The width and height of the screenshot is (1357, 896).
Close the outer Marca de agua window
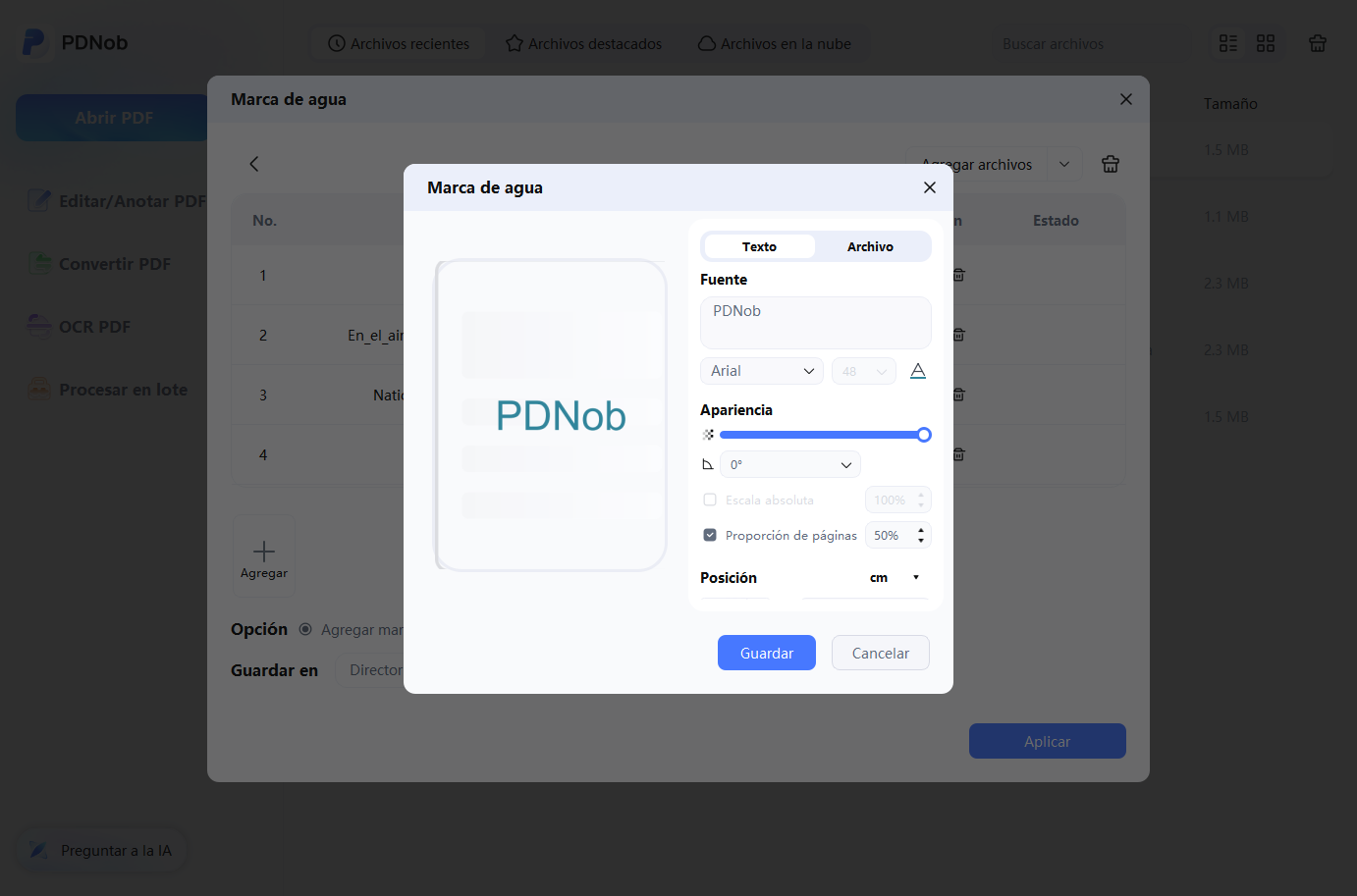1126,99
